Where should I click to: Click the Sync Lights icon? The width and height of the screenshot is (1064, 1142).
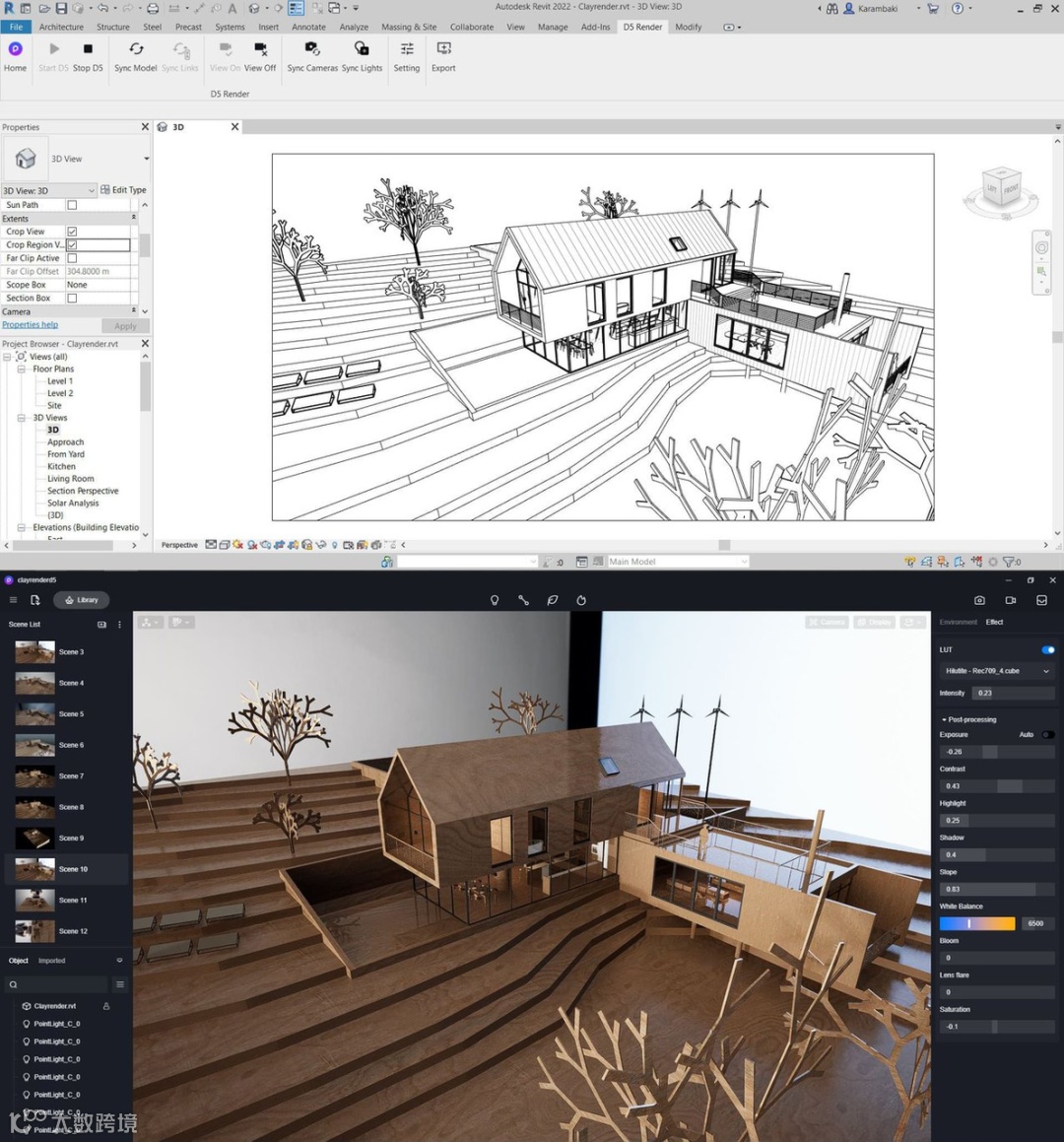click(362, 50)
